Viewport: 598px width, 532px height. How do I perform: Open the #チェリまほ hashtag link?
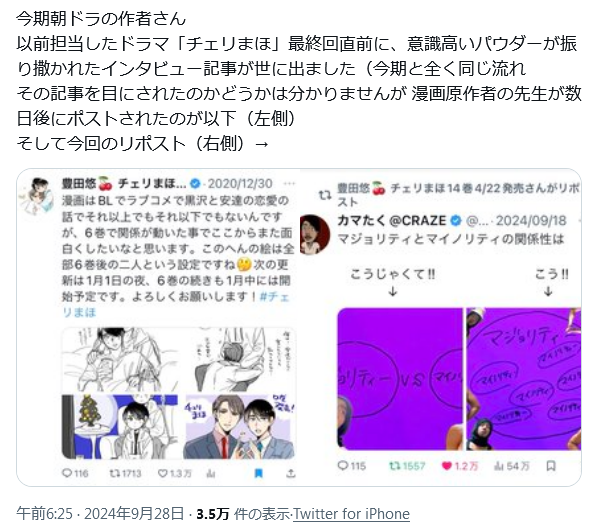(x=175, y=304)
